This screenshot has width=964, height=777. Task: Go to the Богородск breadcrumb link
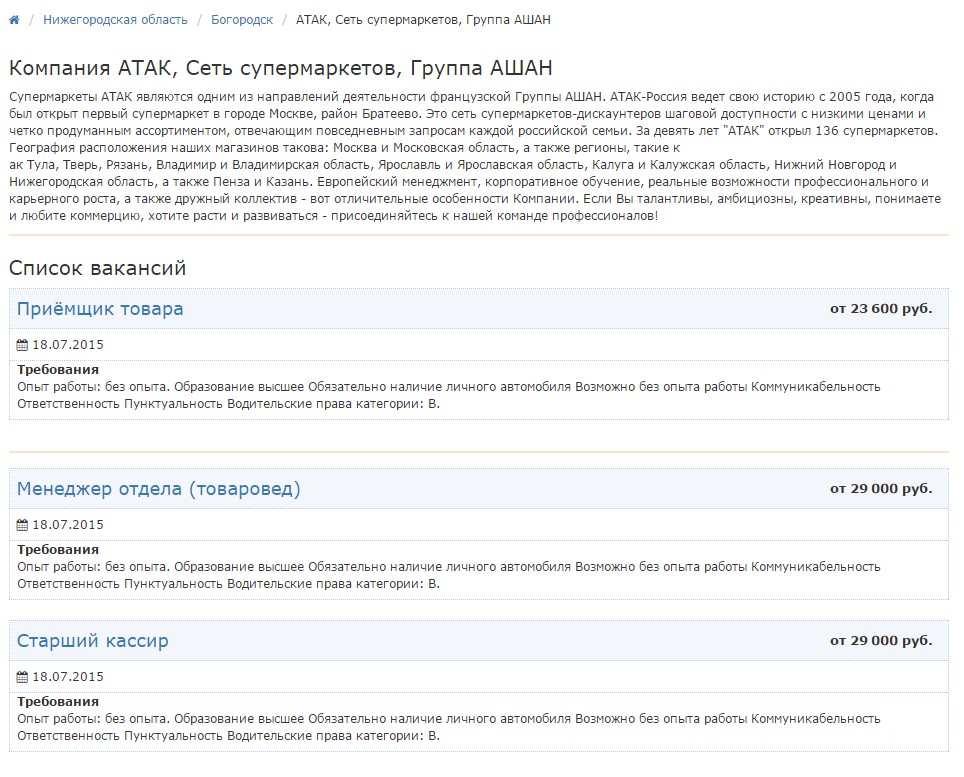(x=242, y=20)
